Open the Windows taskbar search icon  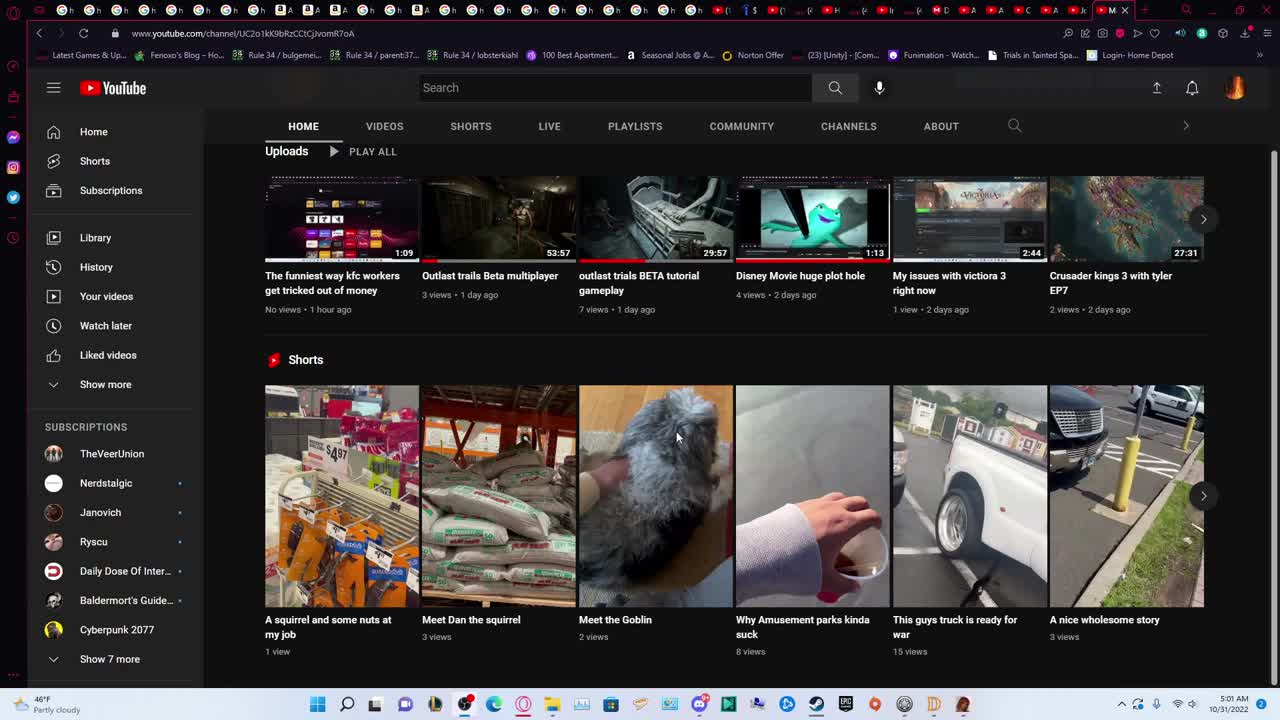coord(347,704)
